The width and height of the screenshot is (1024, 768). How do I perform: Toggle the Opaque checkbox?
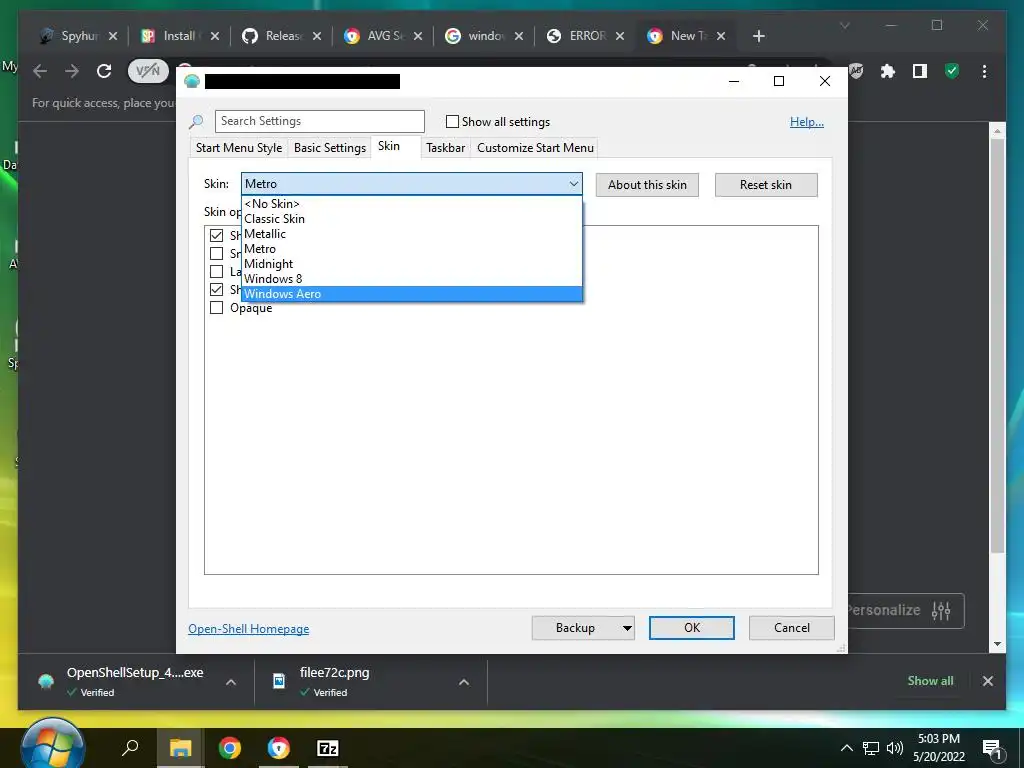coord(216,308)
